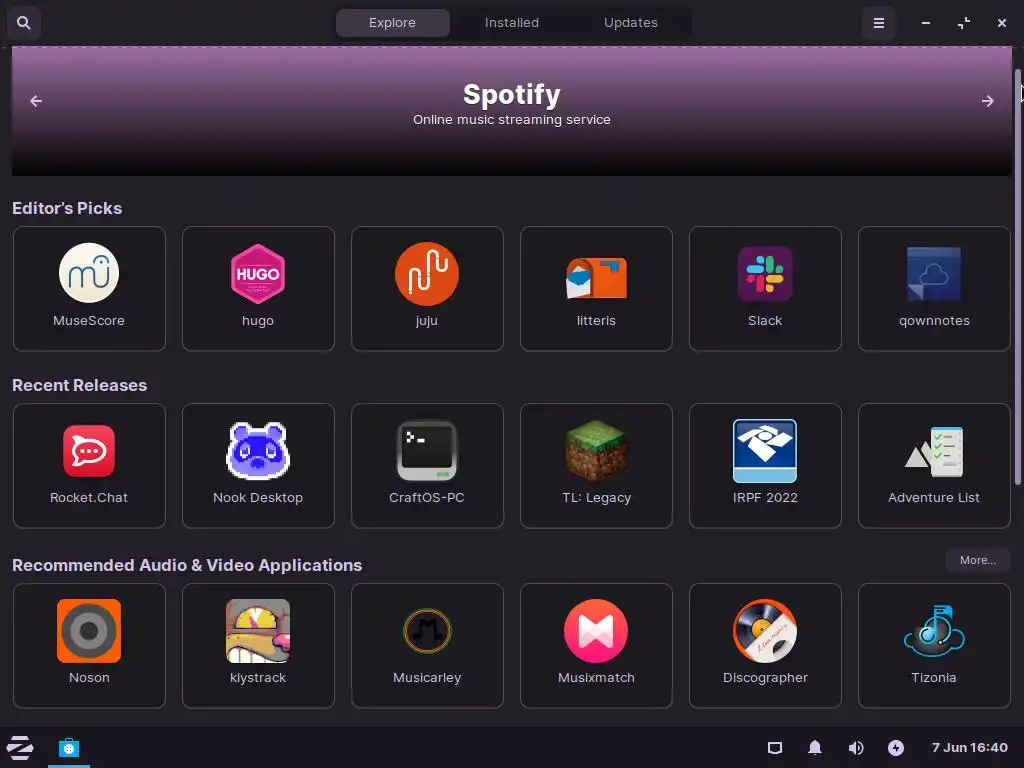
Task: Open the IRPF 2022 app icon
Action: 765,451
